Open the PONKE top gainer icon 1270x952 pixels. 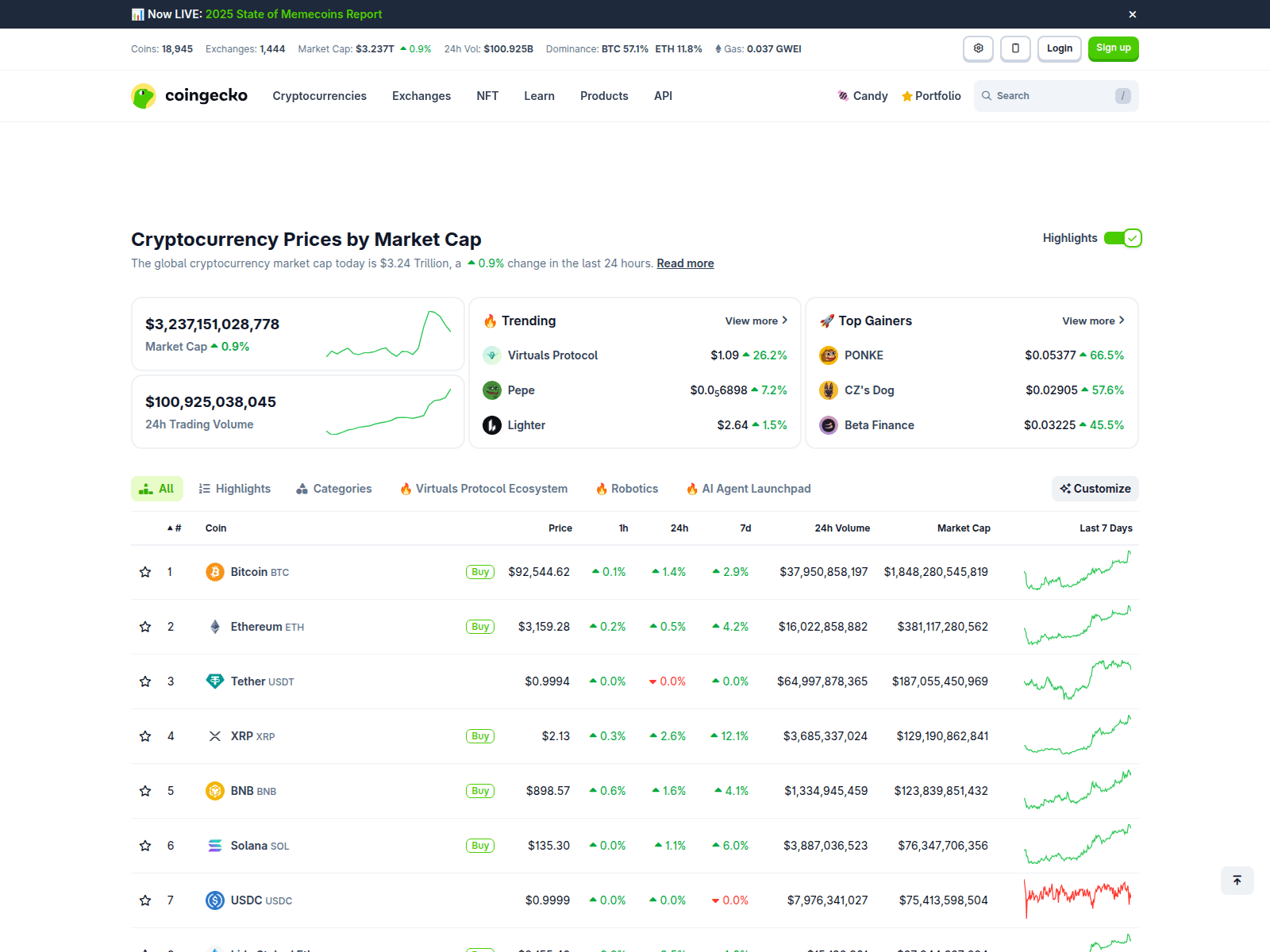click(x=829, y=355)
